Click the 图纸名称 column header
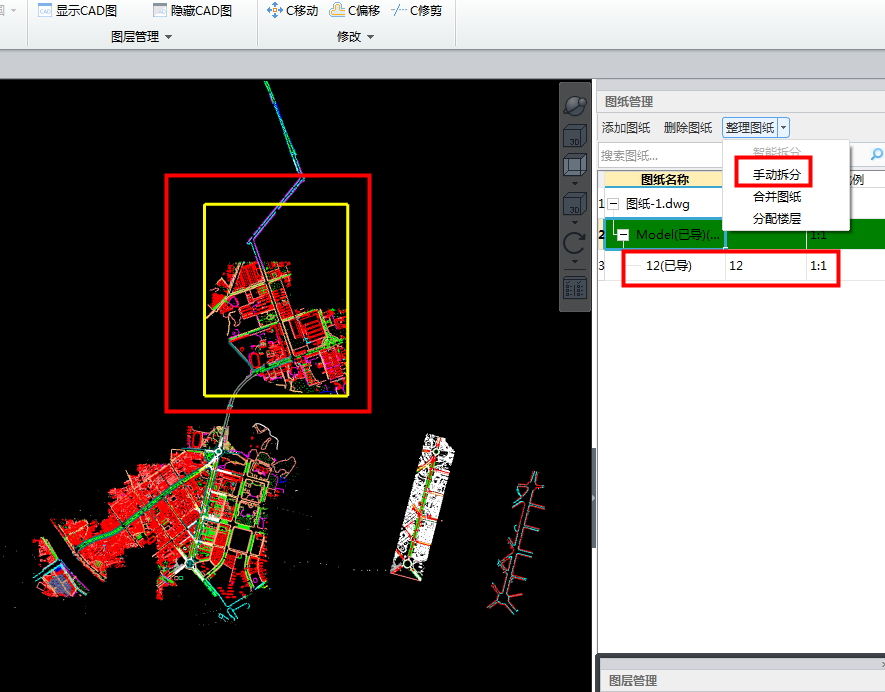Viewport: 885px width, 692px height. click(x=664, y=179)
